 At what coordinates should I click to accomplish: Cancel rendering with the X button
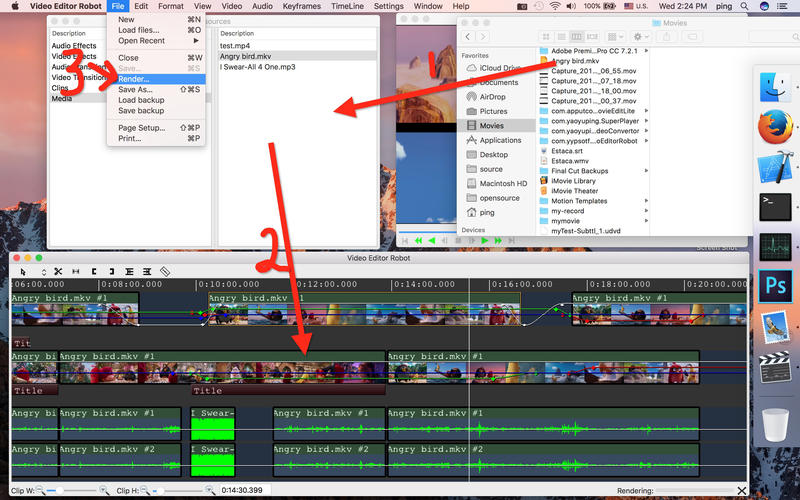click(742, 491)
